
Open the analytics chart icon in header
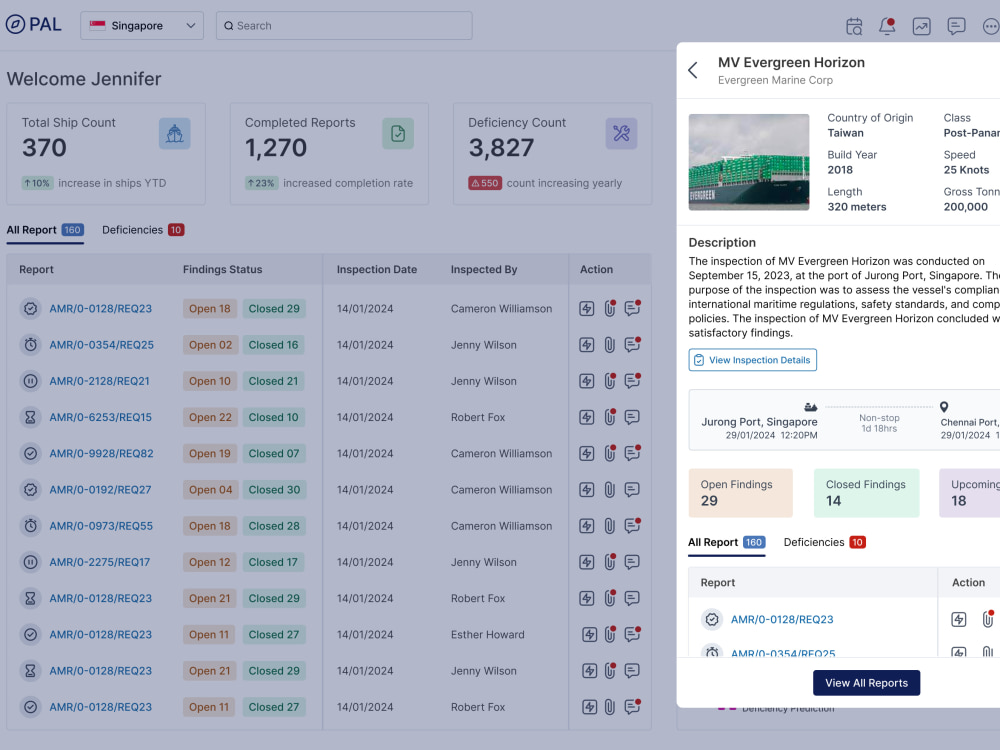click(922, 26)
